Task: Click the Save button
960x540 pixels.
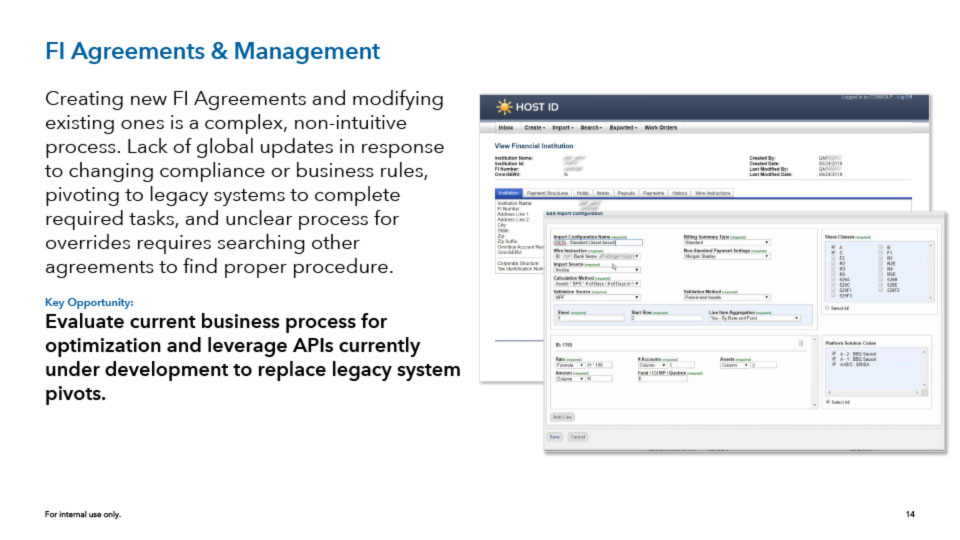Action: [x=554, y=437]
